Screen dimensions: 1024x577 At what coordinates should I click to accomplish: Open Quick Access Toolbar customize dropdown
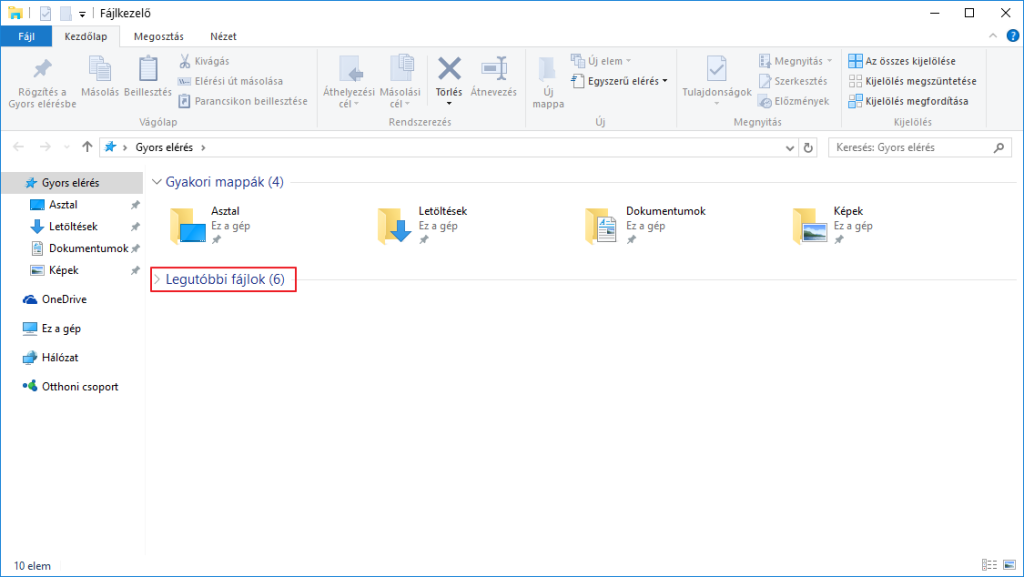pos(82,14)
